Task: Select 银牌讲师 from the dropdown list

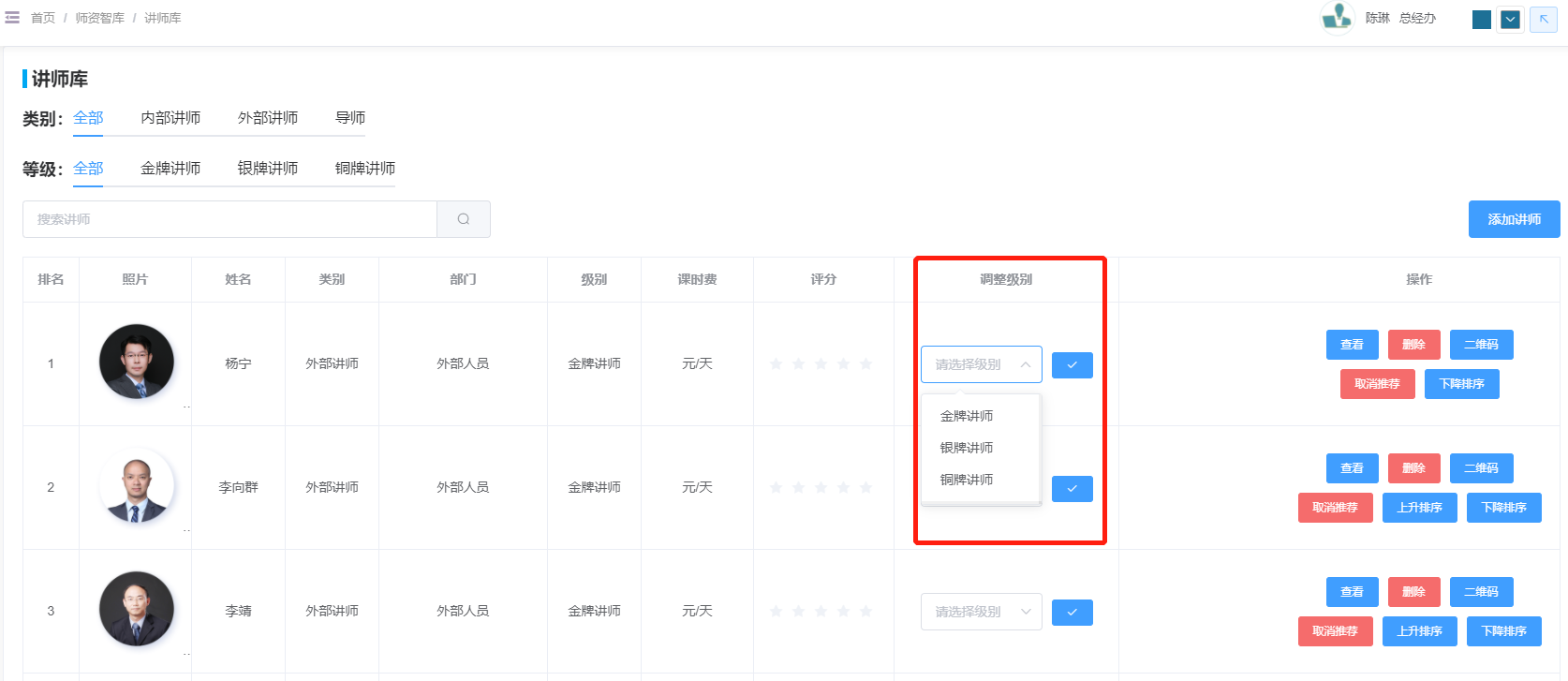Action: [x=967, y=448]
